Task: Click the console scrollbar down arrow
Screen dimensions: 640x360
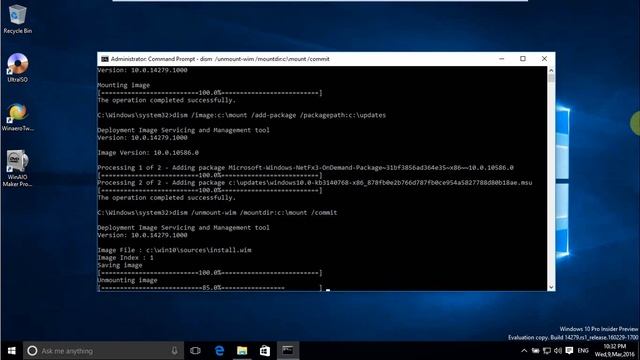Action: [x=551, y=287]
